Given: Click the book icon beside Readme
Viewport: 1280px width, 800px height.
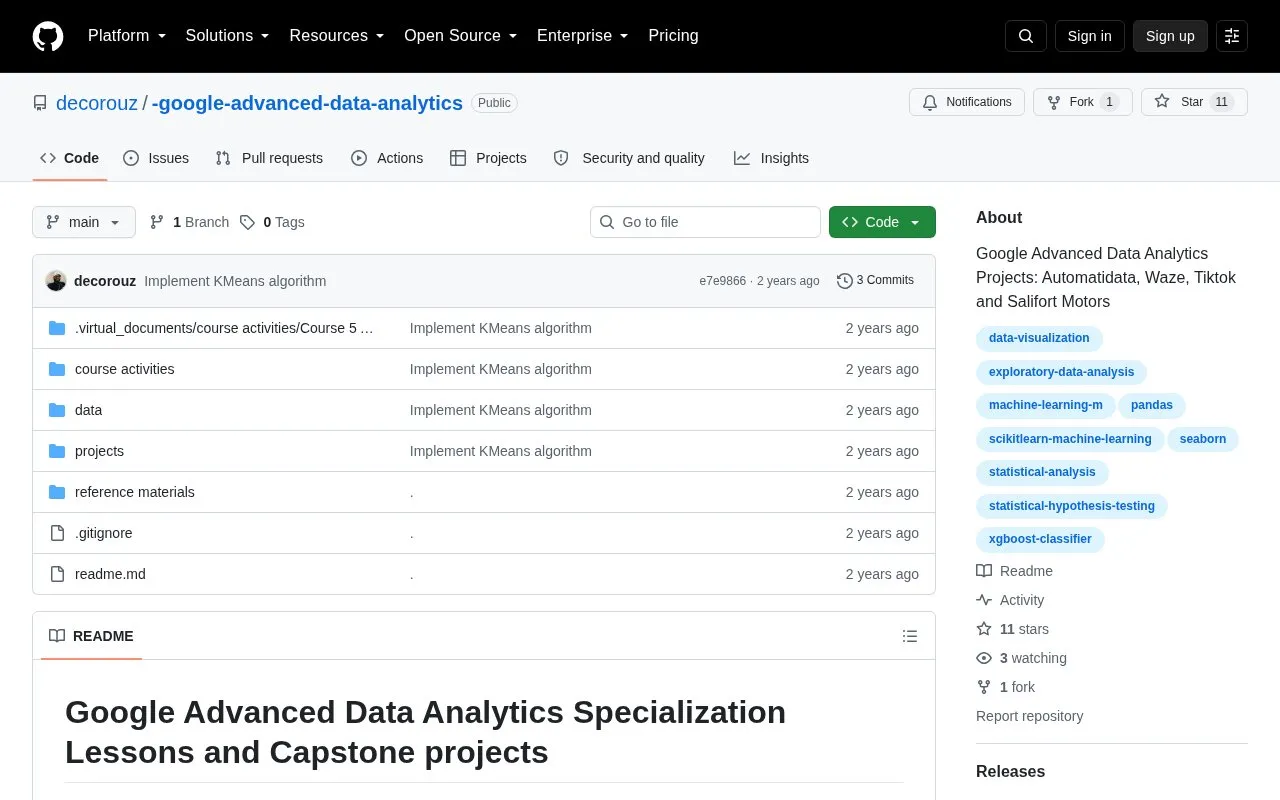Looking at the screenshot, I should coord(984,571).
